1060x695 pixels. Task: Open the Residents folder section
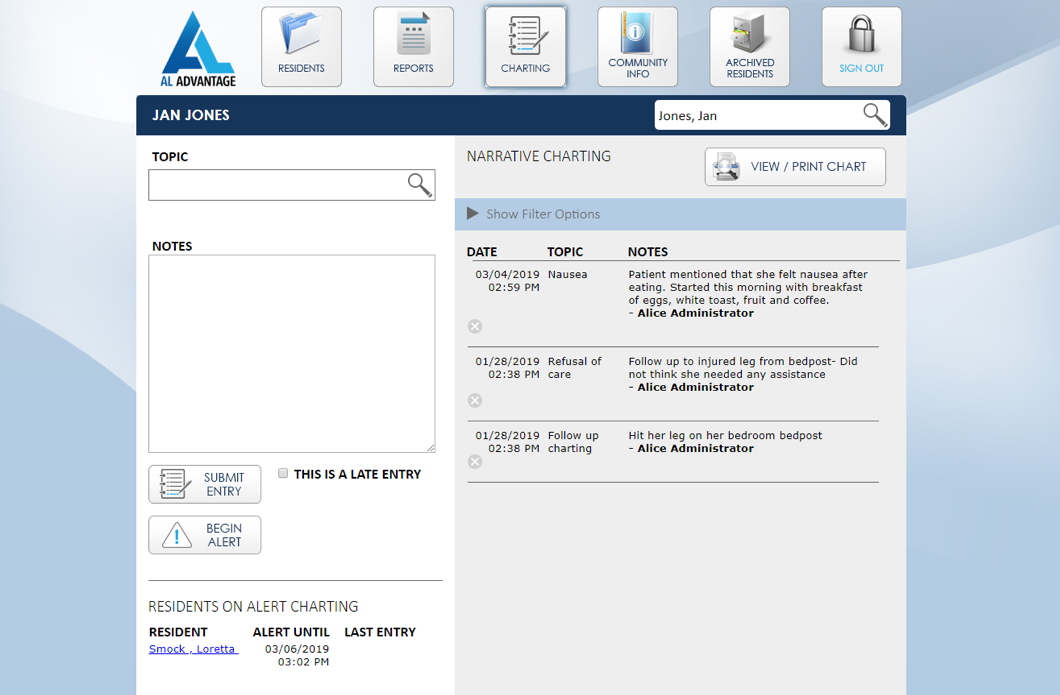click(301, 47)
